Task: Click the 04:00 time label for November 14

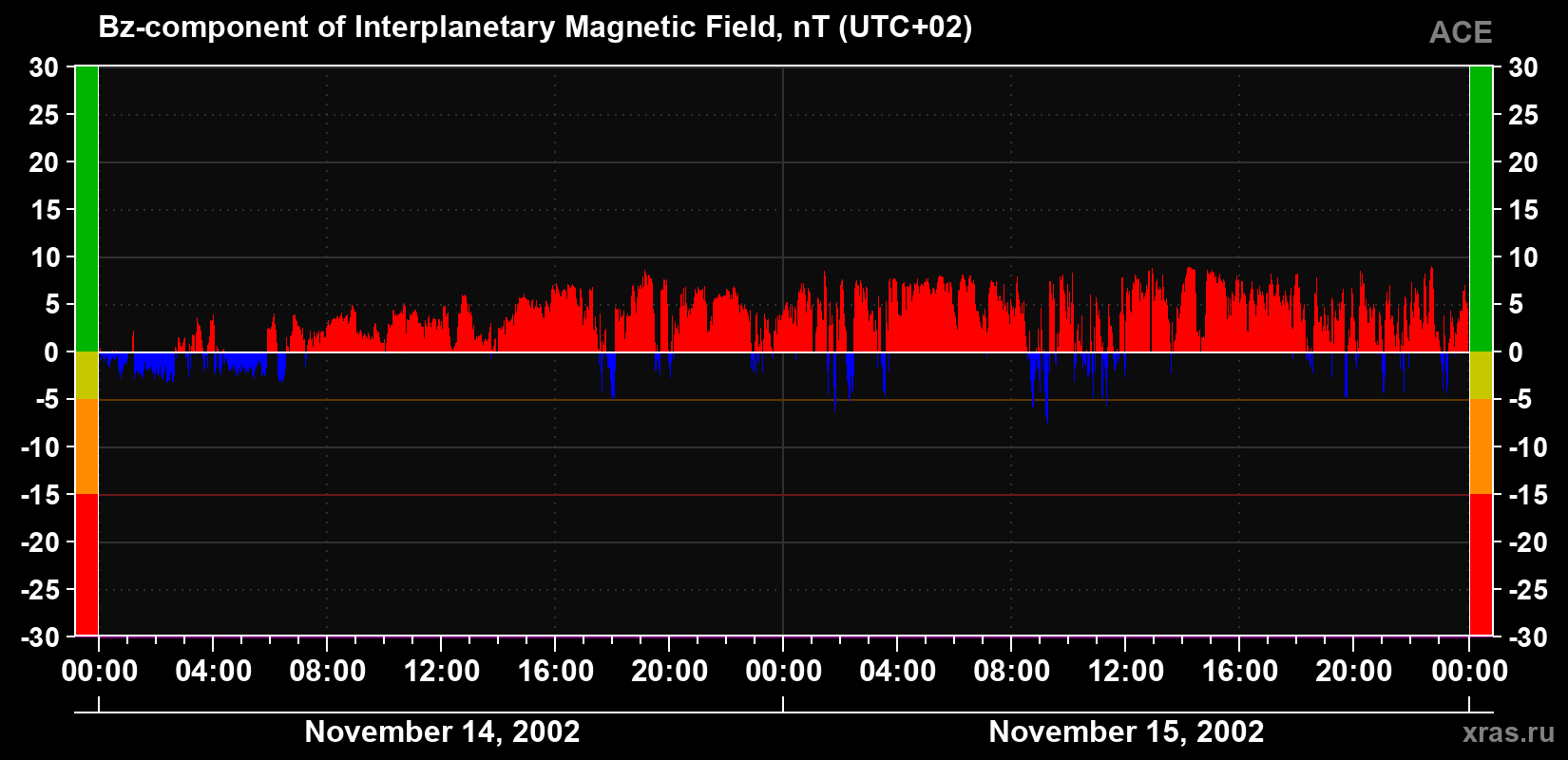Action: click(x=214, y=672)
